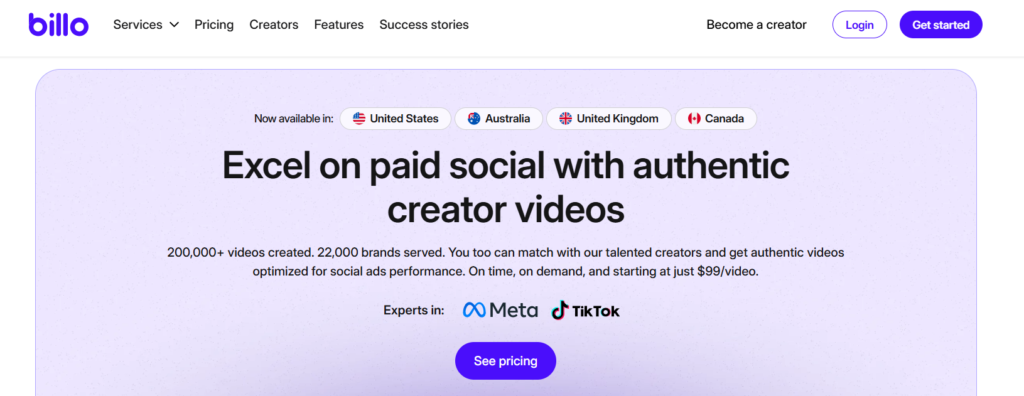Select the Australia availability pill
1024x396 pixels.
[x=499, y=119]
